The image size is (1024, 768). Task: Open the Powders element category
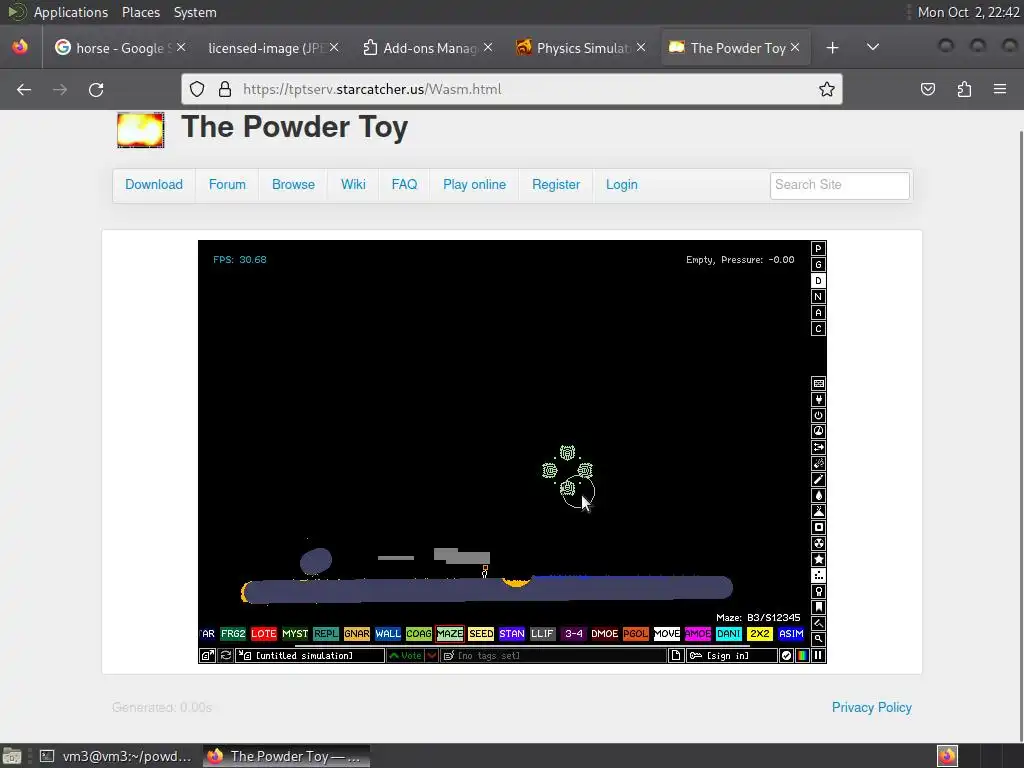tap(818, 511)
